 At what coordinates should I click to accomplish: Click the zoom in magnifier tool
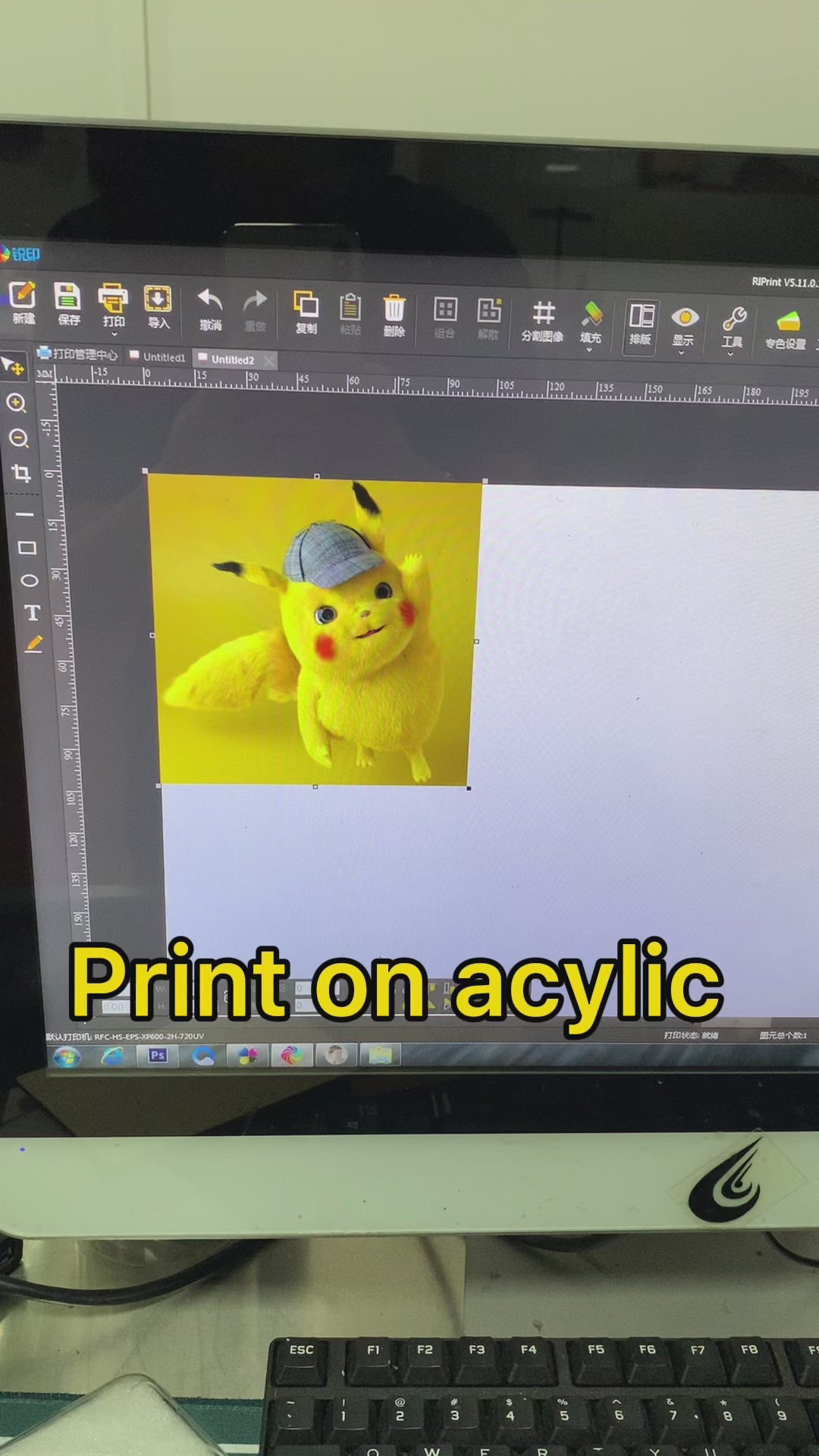[x=17, y=403]
